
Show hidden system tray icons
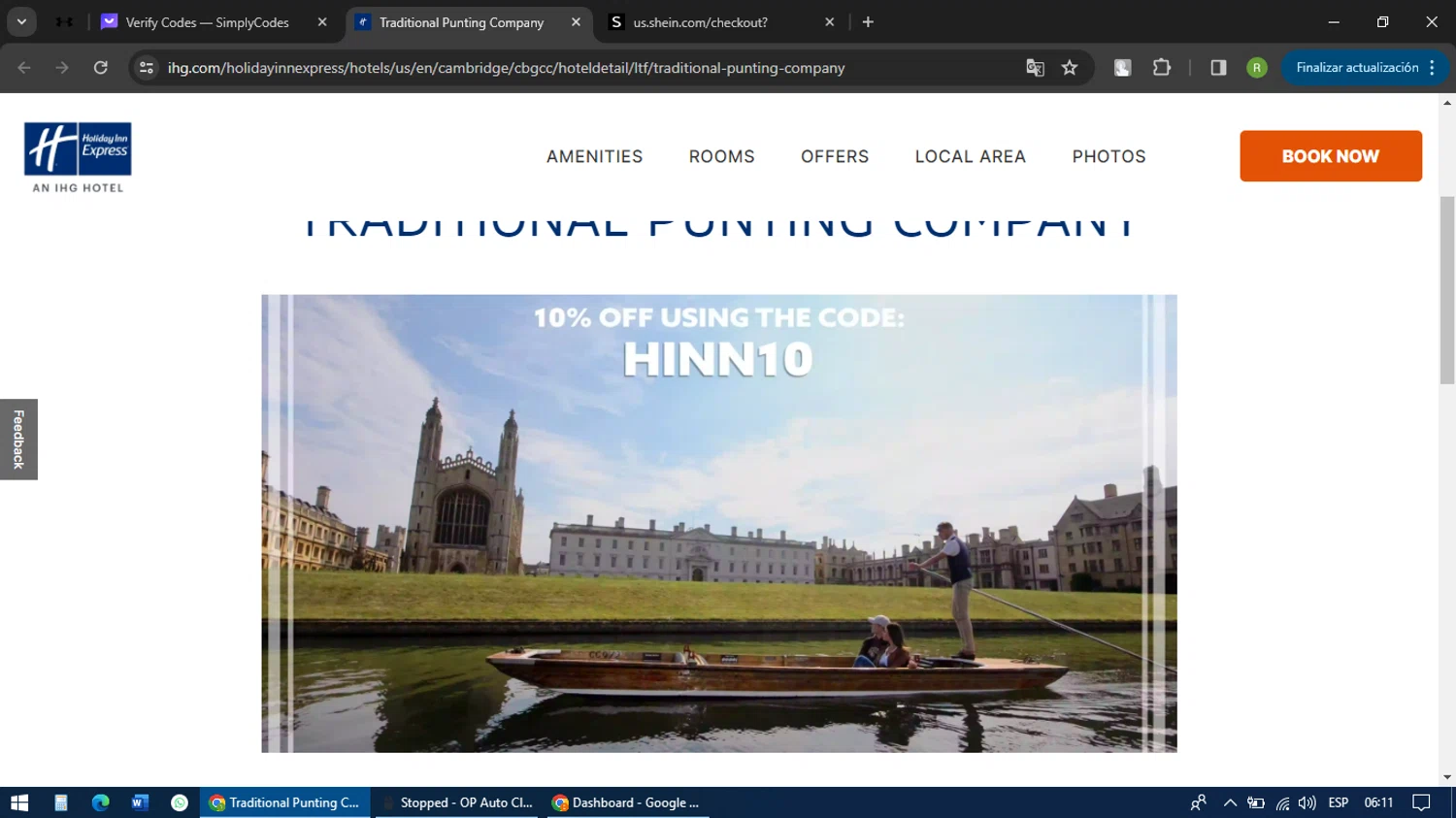1230,802
